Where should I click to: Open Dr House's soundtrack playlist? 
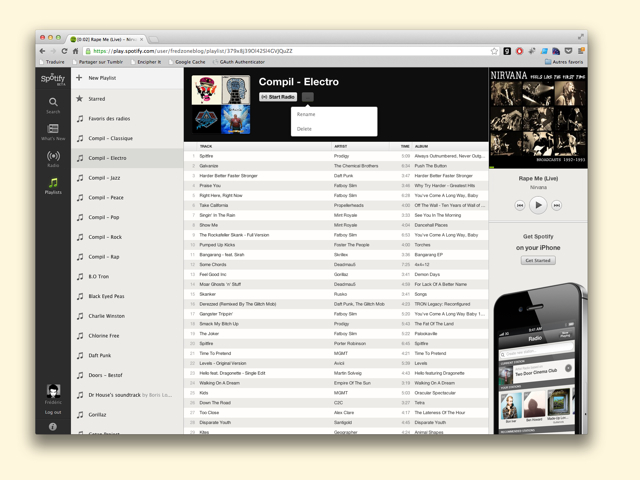point(127,395)
